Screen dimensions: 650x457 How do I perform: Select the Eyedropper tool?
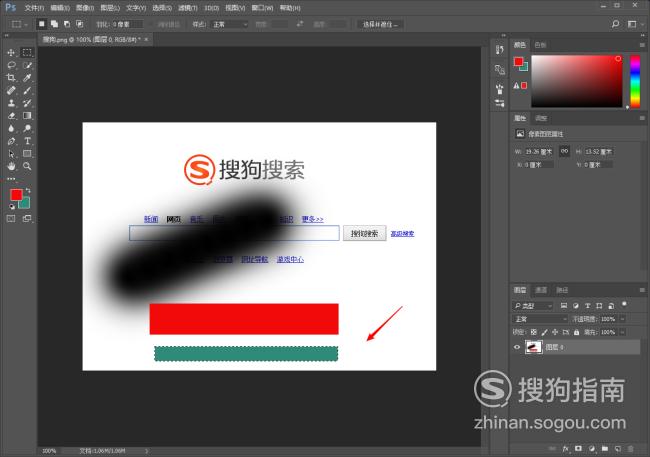point(27,78)
